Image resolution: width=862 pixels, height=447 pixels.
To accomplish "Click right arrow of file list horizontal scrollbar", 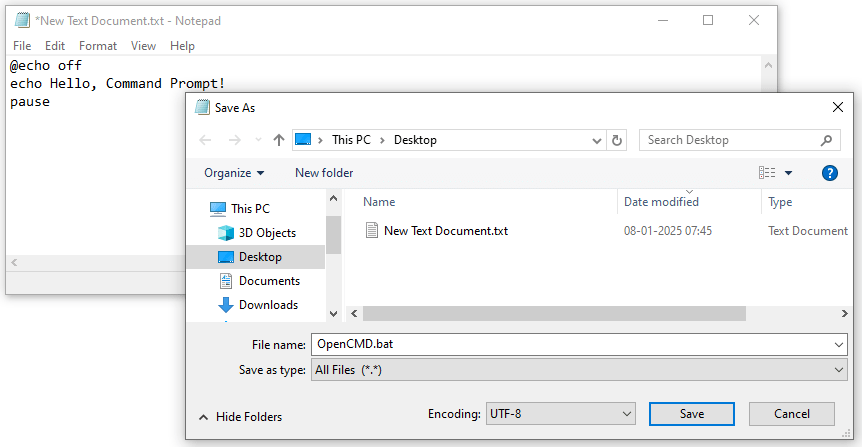I will [844, 313].
